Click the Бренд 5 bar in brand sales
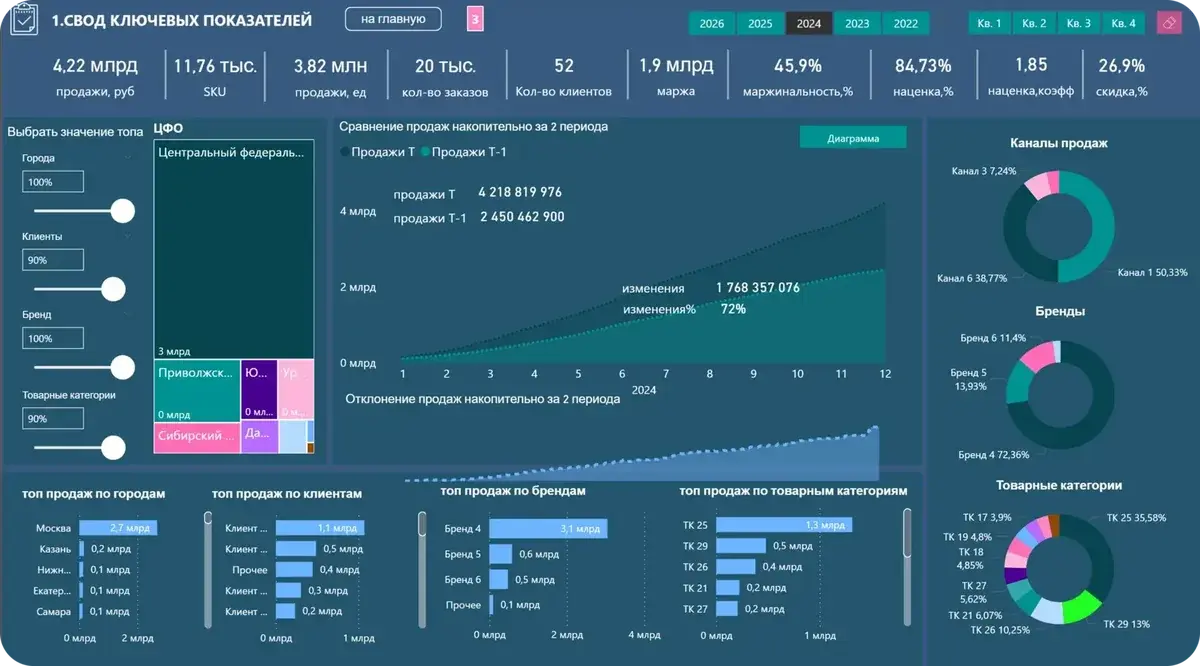Image resolution: width=1200 pixels, height=666 pixels. pos(501,554)
